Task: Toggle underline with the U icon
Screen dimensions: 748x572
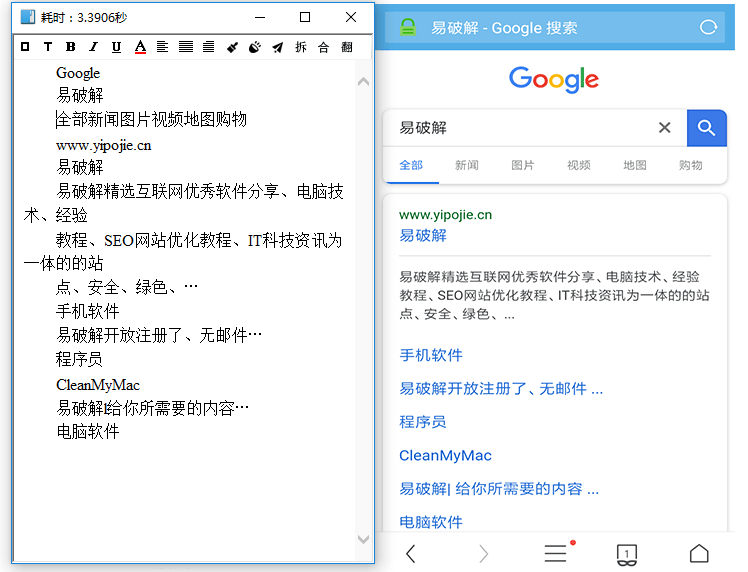Action: click(116, 47)
